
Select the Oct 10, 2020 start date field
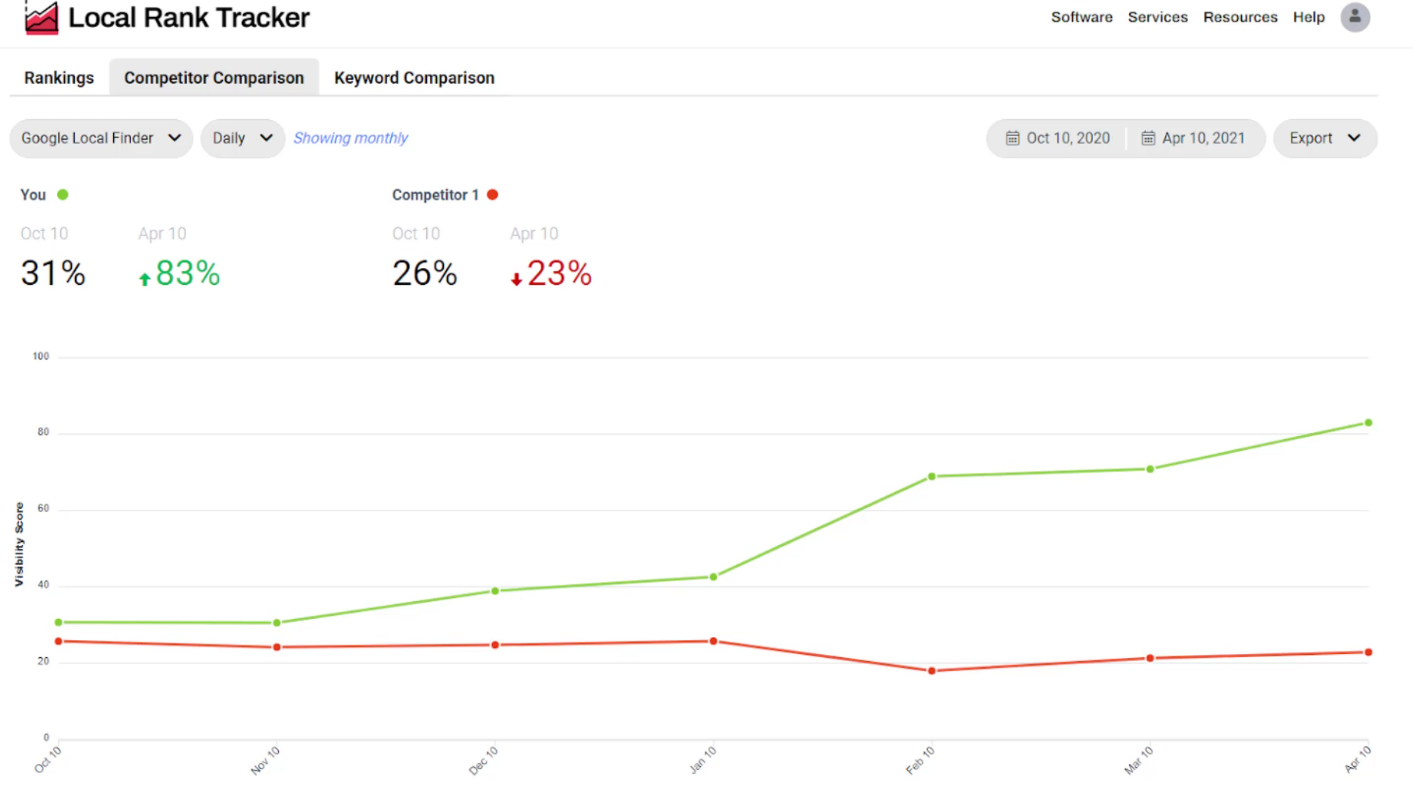(x=1067, y=138)
